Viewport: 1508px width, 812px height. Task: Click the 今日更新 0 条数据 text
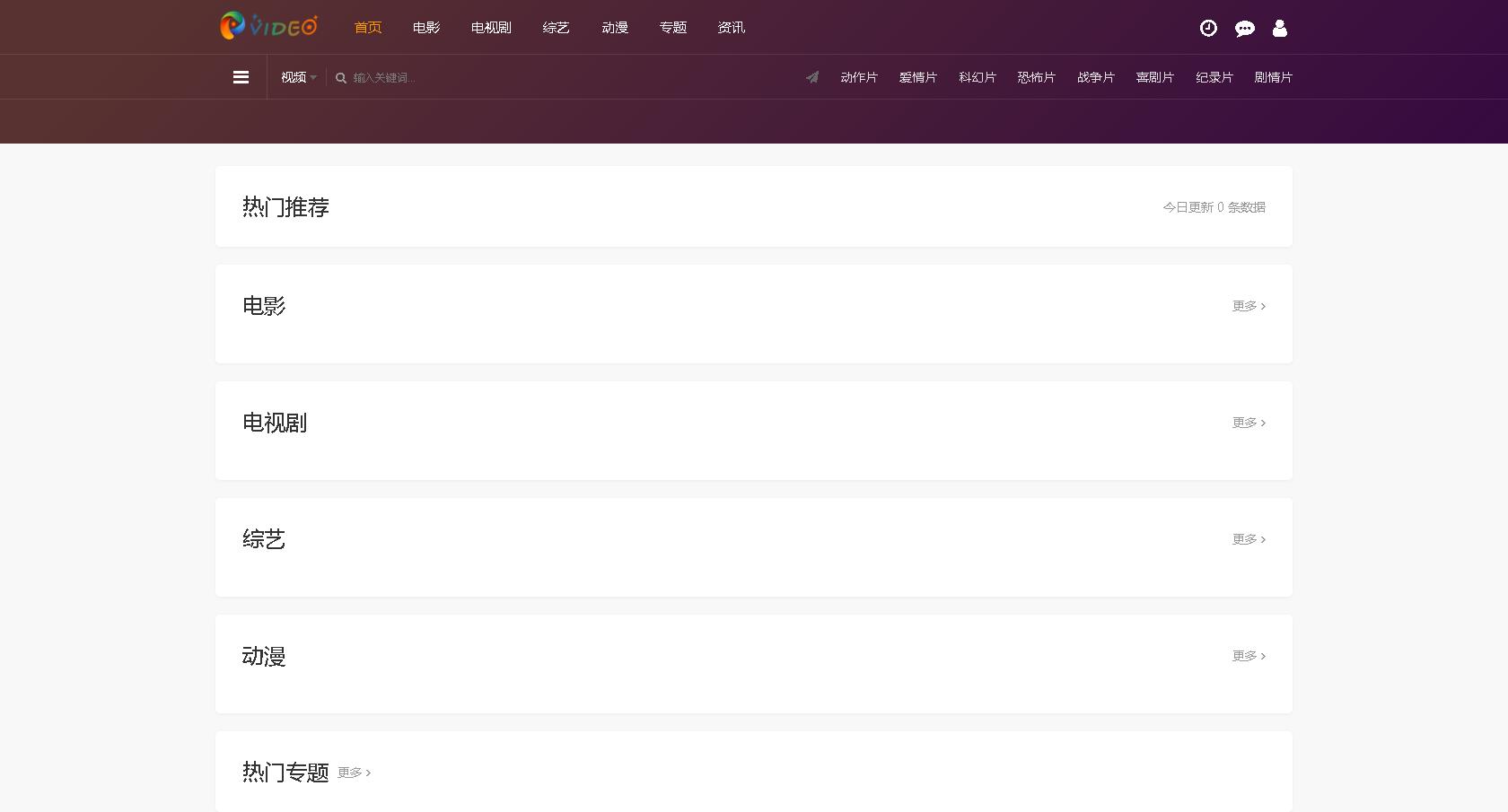1214,206
